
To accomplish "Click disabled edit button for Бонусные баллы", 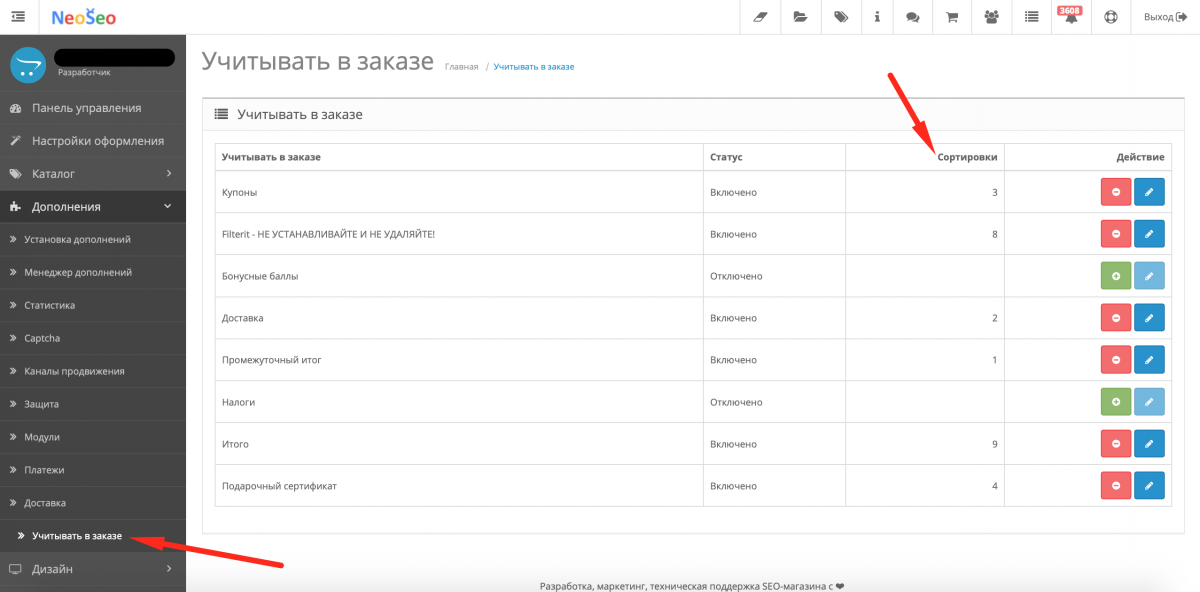I will 1149,276.
